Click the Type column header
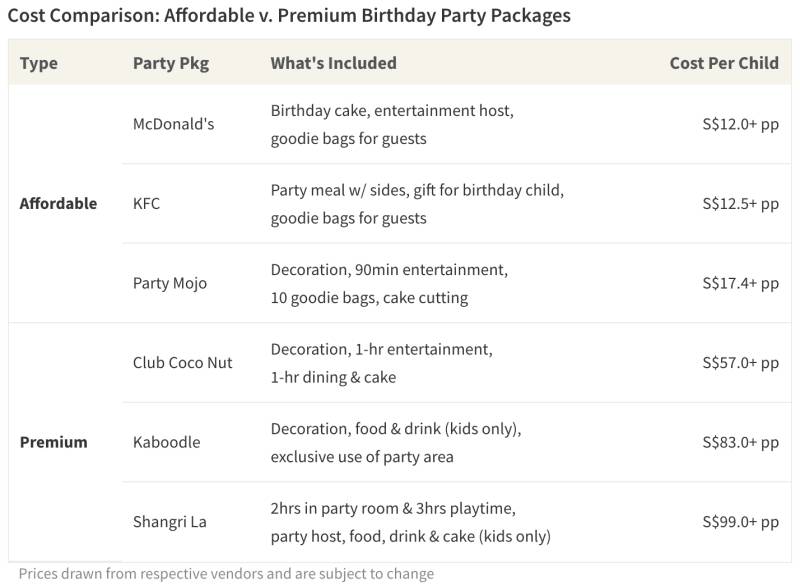 [39, 63]
